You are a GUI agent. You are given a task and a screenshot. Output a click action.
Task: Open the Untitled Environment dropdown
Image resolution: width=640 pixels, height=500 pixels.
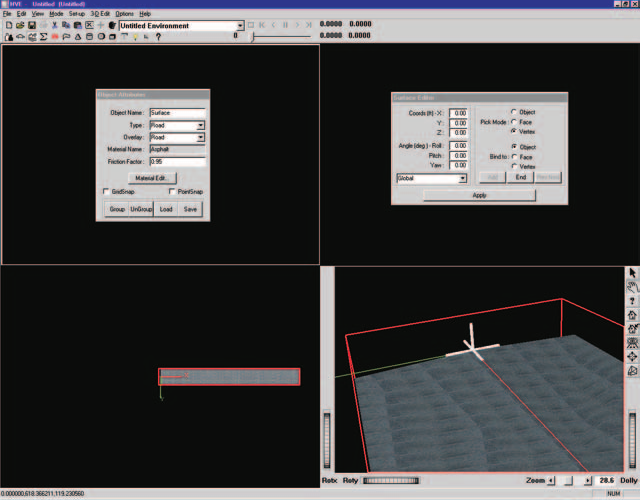(x=240, y=26)
